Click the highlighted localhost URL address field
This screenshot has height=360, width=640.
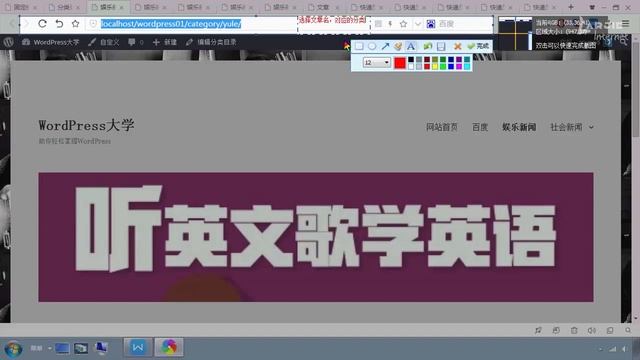pyautogui.click(x=171, y=24)
